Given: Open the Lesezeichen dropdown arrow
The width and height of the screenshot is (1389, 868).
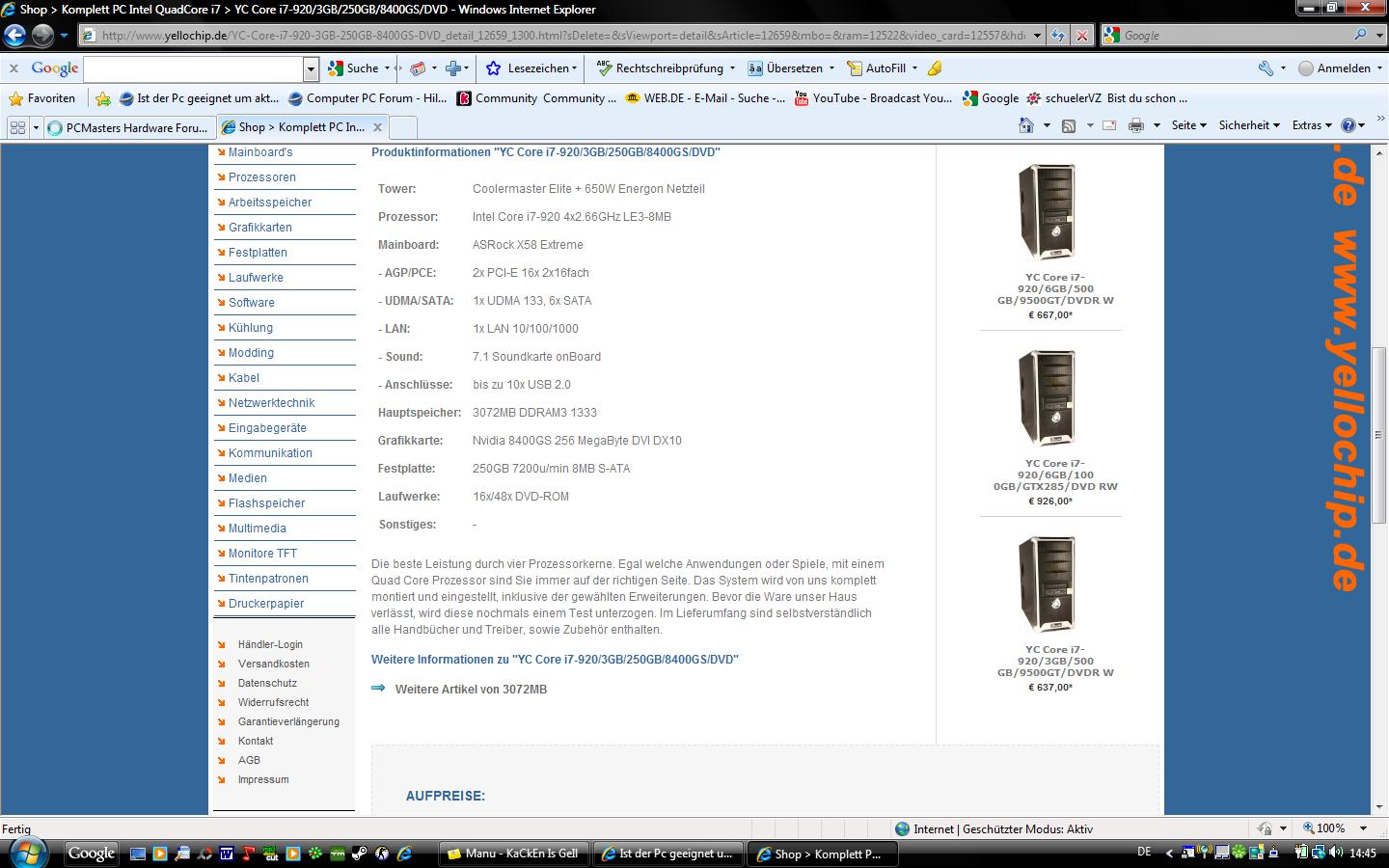Looking at the screenshot, I should click(575, 68).
